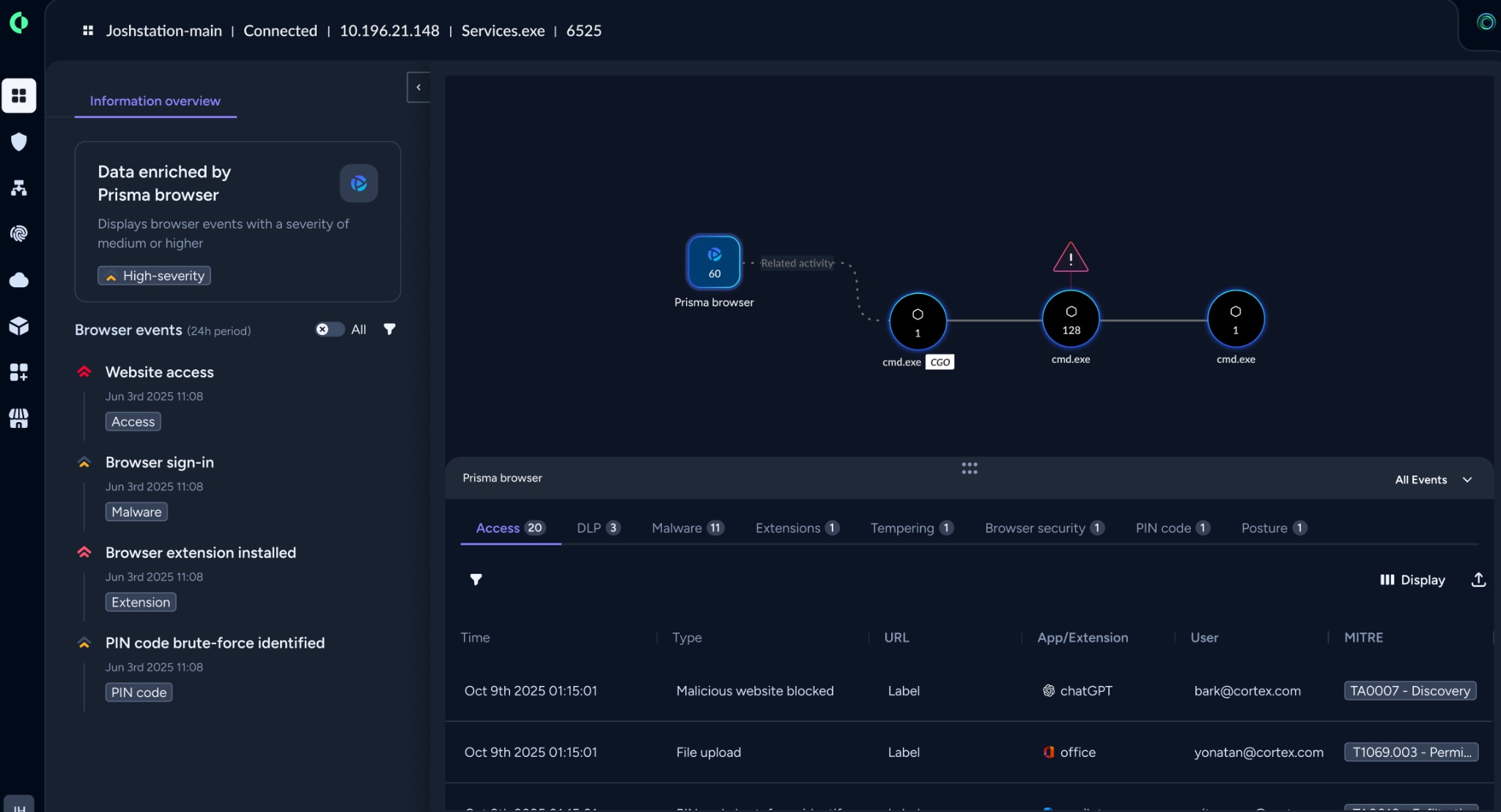Open the shield security icon in sidebar
The width and height of the screenshot is (1501, 812).
(19, 141)
